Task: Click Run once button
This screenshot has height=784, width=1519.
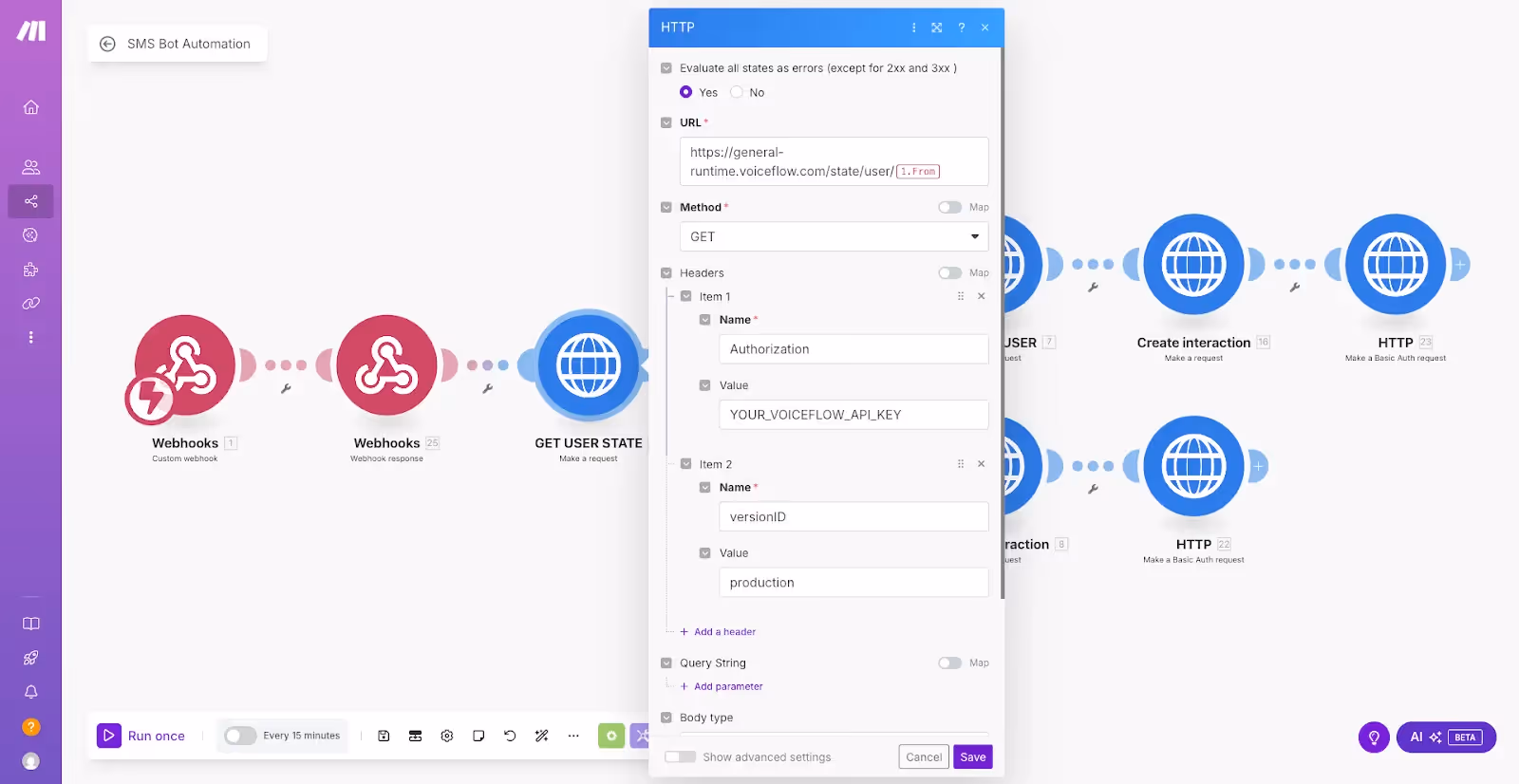Action: pyautogui.click(x=142, y=736)
